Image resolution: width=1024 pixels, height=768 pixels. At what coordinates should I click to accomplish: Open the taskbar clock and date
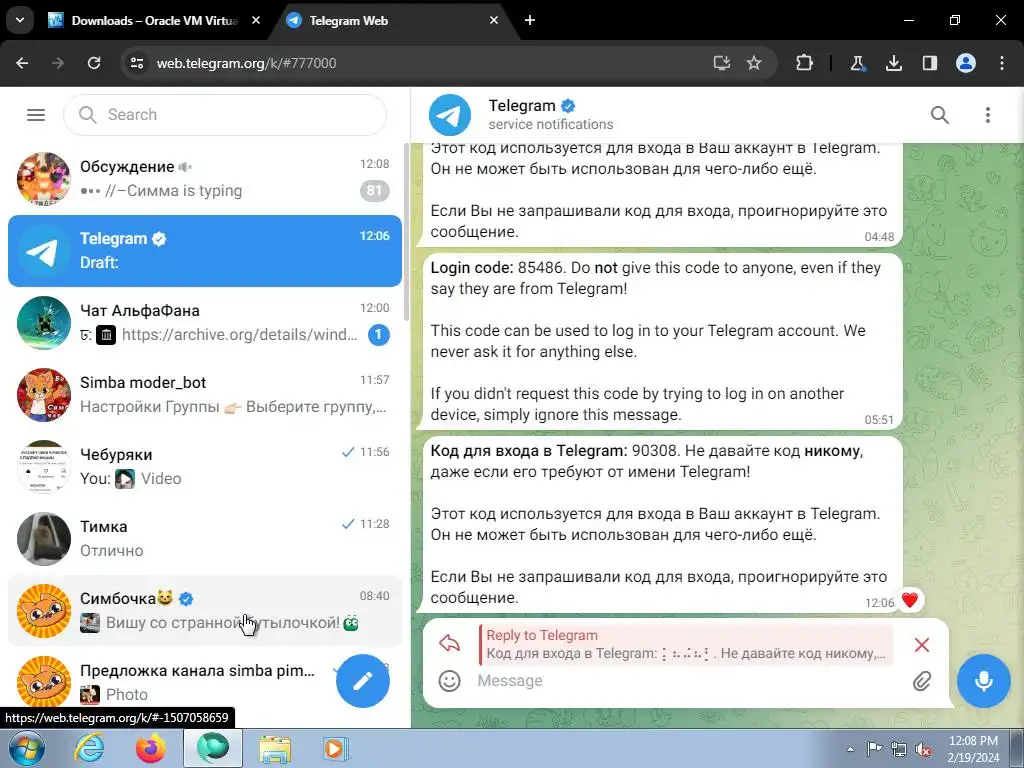[x=973, y=749]
